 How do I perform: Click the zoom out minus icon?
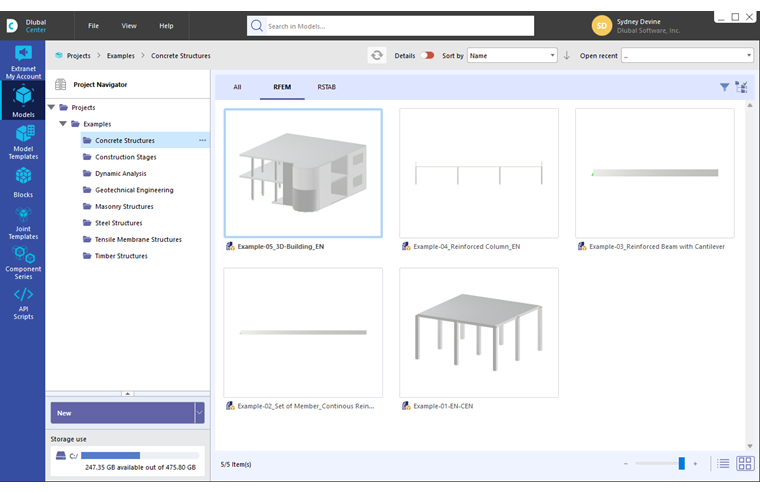click(x=626, y=464)
